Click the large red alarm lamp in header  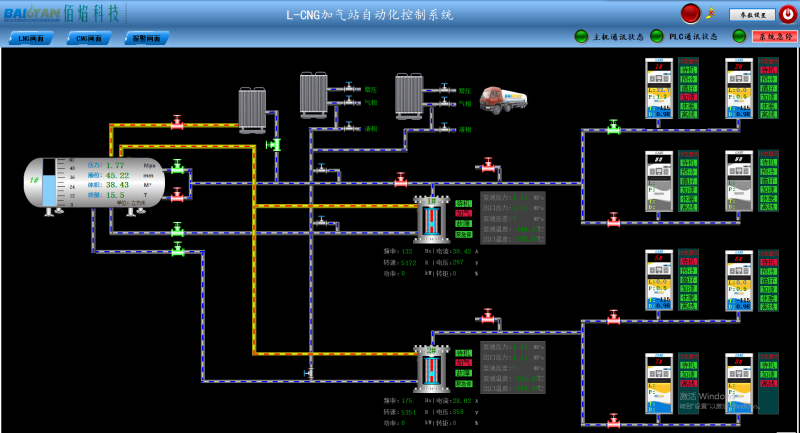[x=690, y=13]
